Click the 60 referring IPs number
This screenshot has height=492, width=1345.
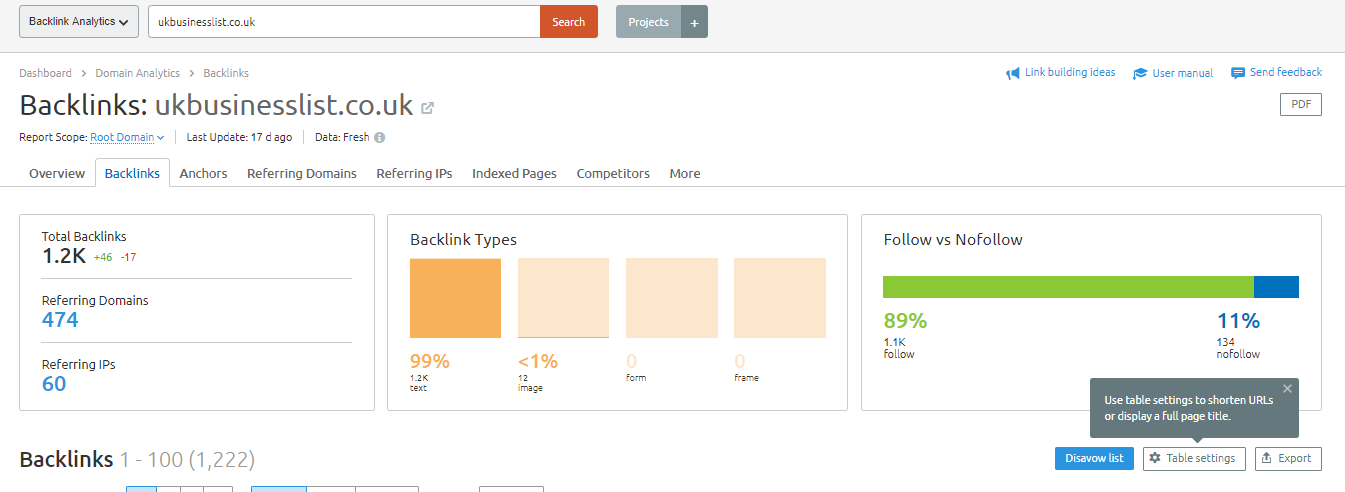coord(54,383)
